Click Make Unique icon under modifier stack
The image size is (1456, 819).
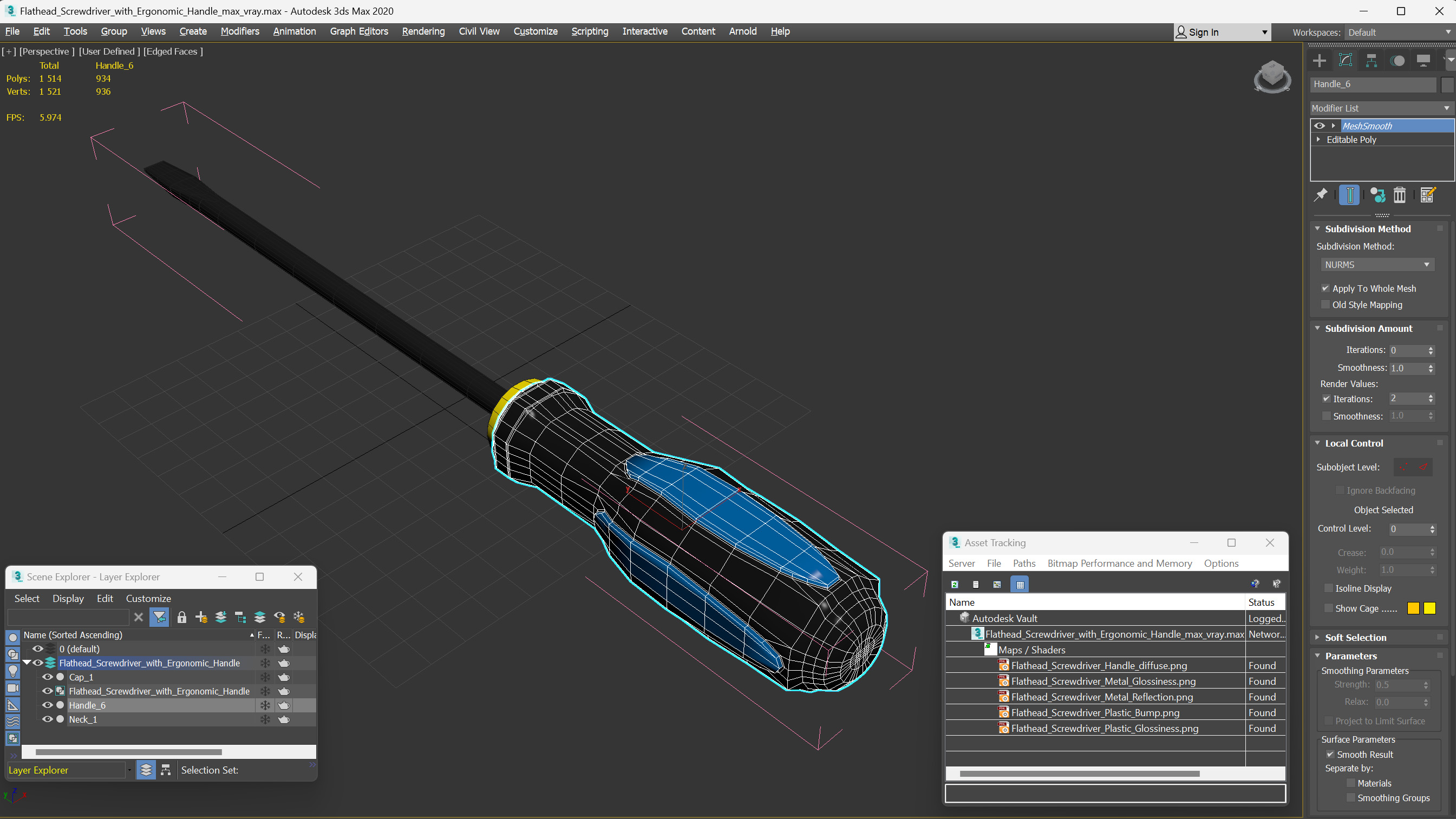click(1377, 195)
